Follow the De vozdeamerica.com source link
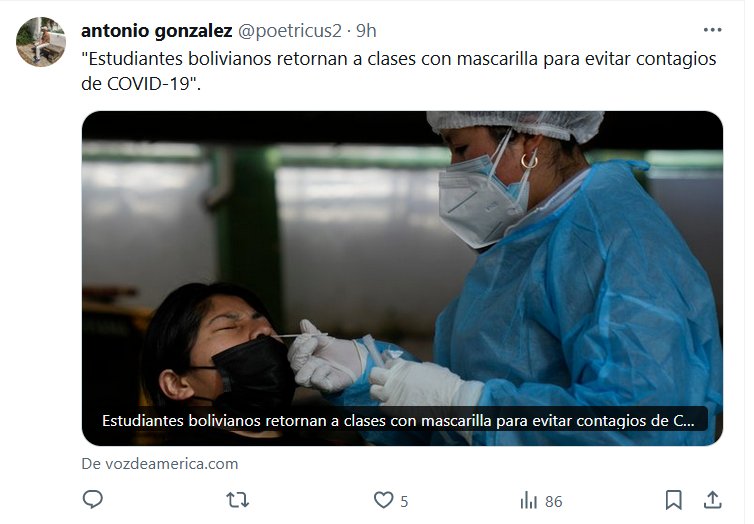 (x=160, y=464)
